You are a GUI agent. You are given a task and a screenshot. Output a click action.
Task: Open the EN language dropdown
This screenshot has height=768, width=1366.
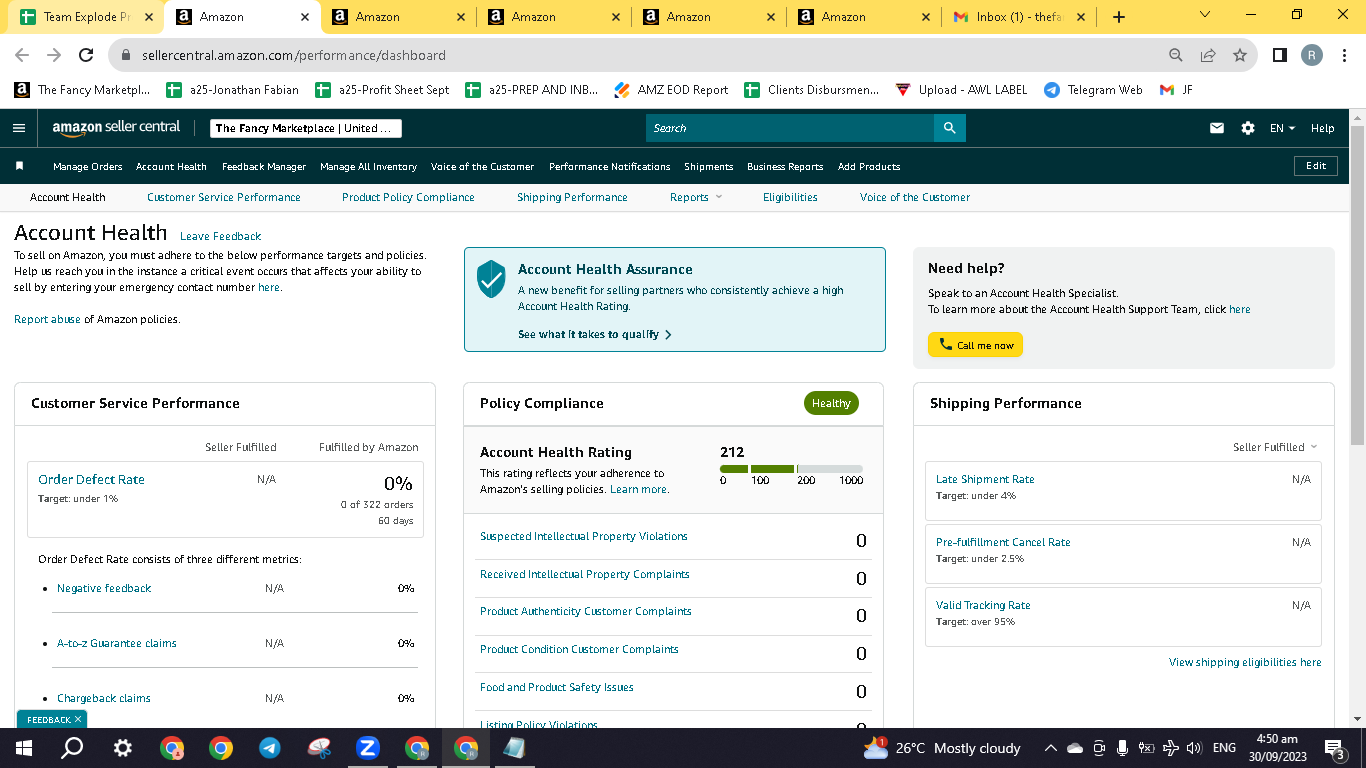[1283, 128]
